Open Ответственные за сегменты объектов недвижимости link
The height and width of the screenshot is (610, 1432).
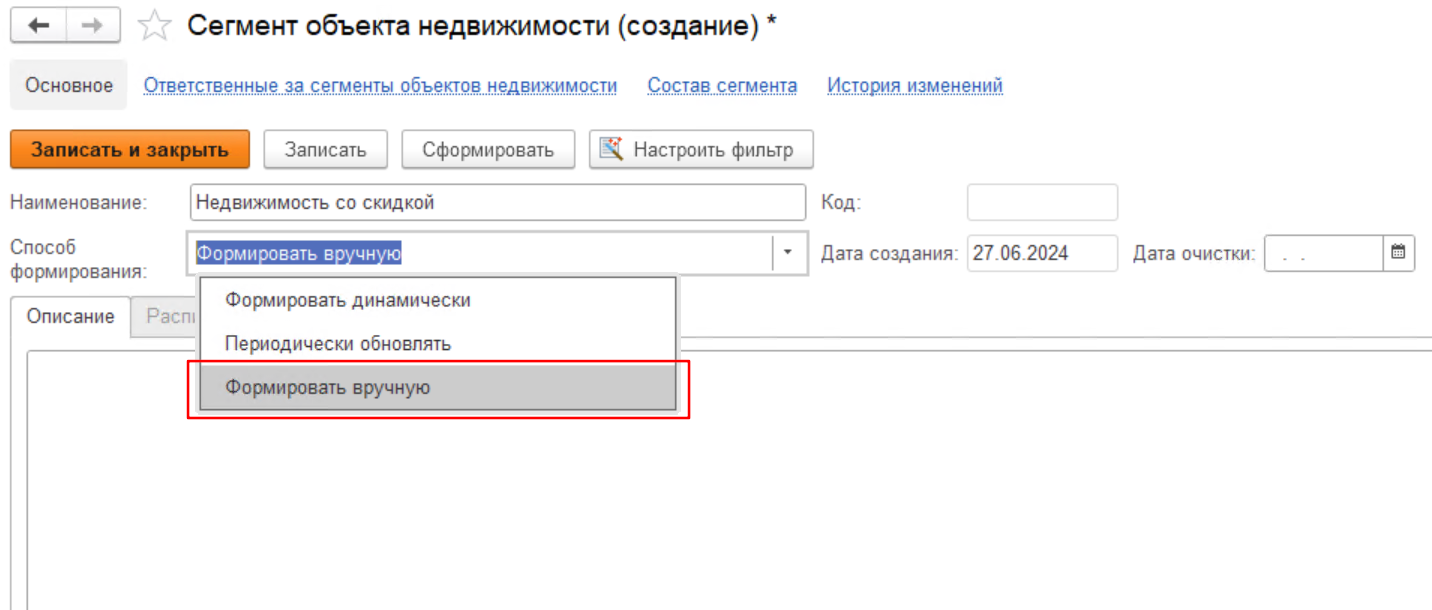pyautogui.click(x=380, y=86)
